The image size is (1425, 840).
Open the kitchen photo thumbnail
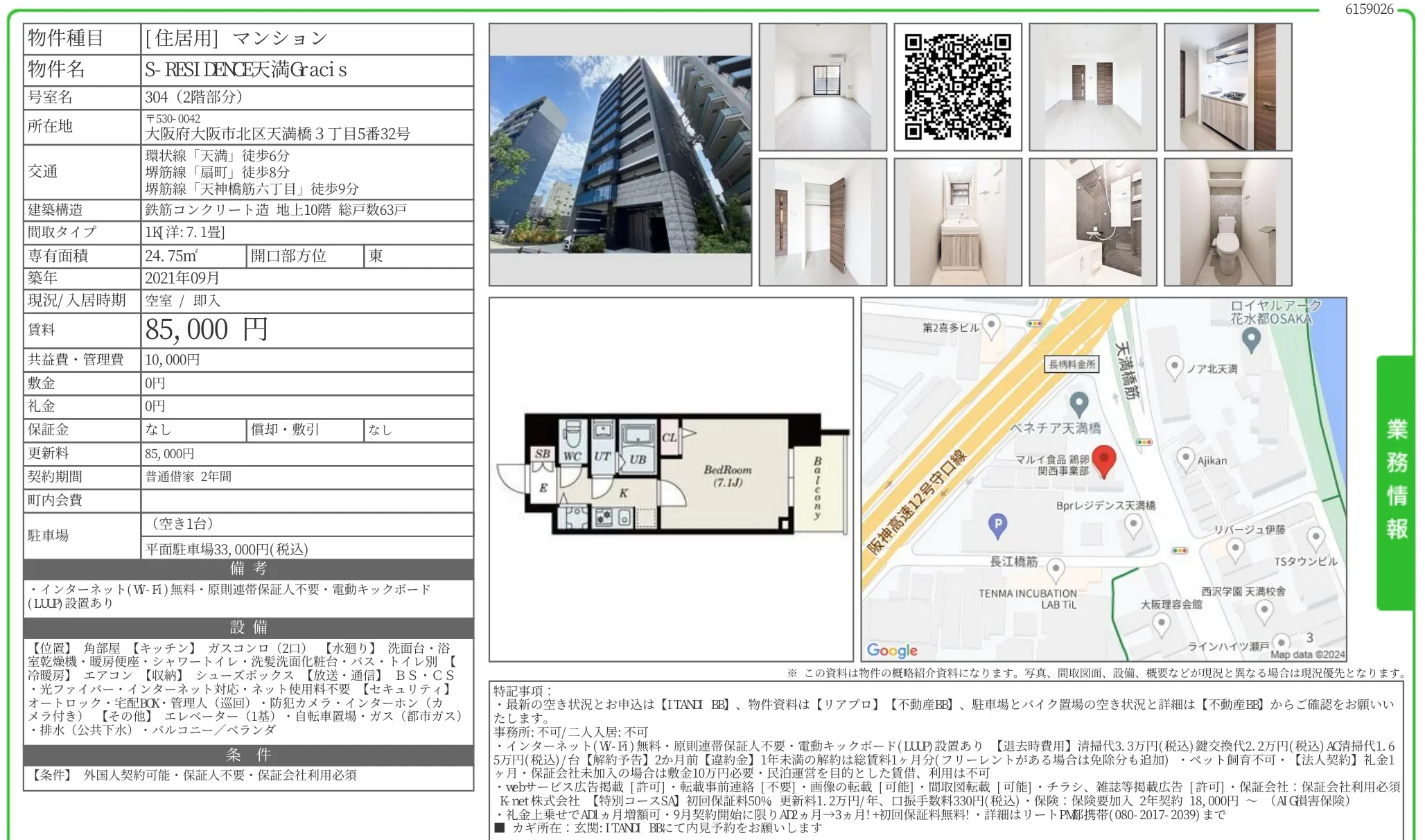pyautogui.click(x=1228, y=87)
